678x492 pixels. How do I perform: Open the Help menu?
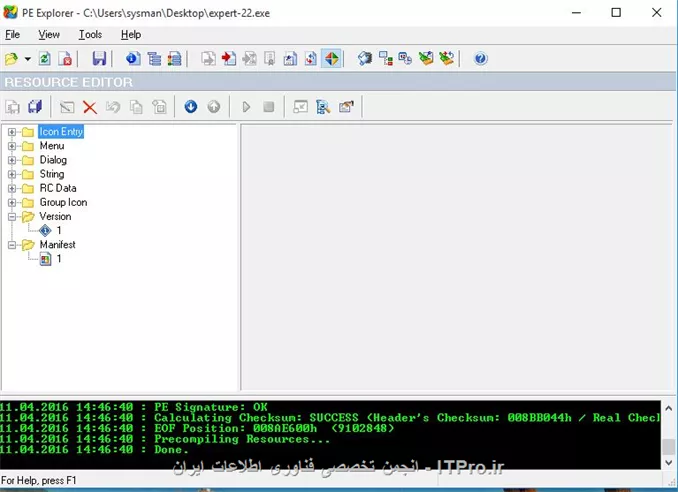(131, 35)
